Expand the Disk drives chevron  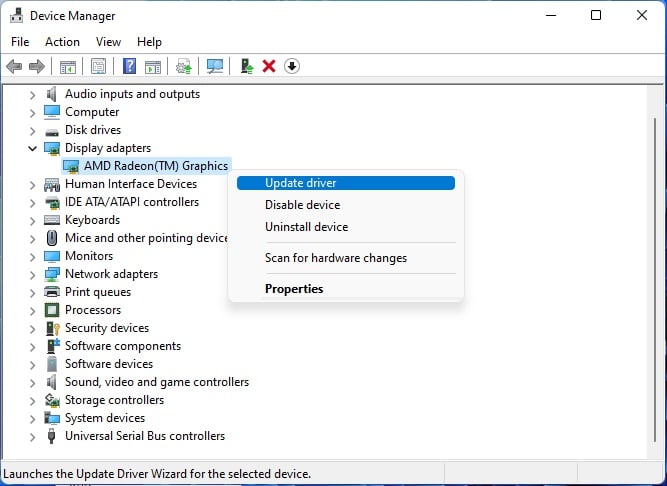click(33, 131)
